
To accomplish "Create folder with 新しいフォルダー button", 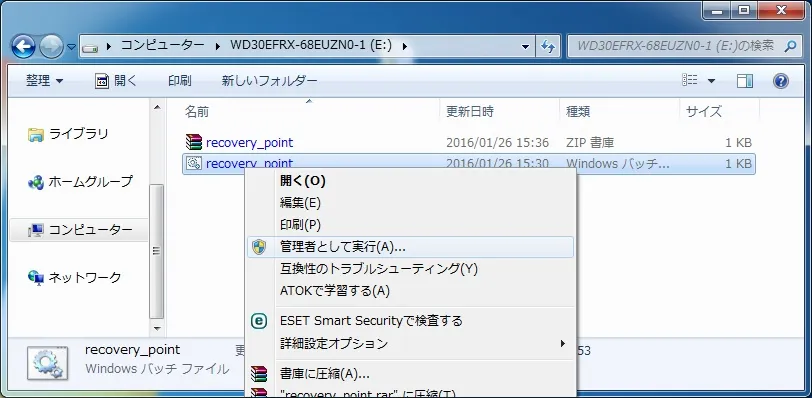I will [x=269, y=81].
